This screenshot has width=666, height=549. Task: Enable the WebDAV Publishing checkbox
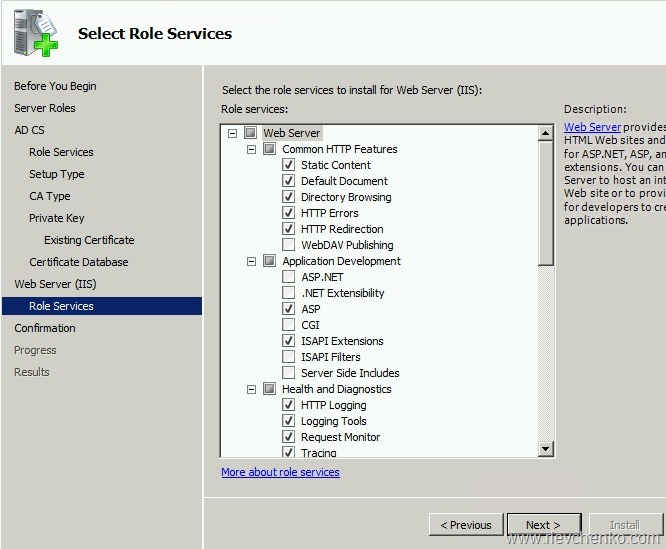coord(289,245)
